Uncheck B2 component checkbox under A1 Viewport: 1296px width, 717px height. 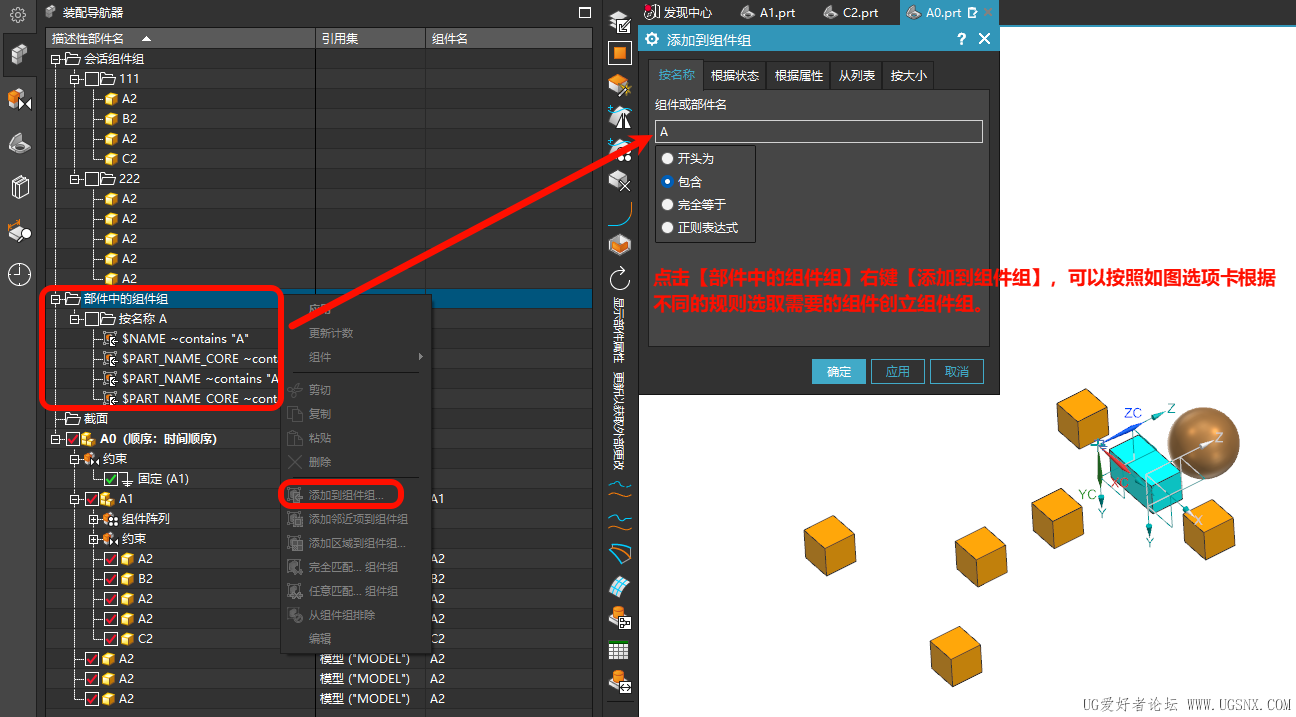coord(111,578)
